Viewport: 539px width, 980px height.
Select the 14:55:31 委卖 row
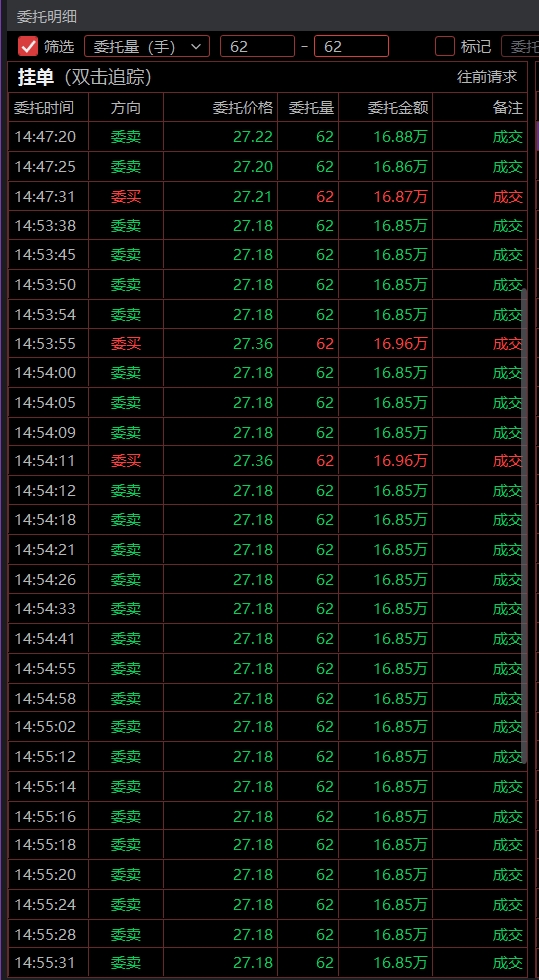[x=268, y=963]
